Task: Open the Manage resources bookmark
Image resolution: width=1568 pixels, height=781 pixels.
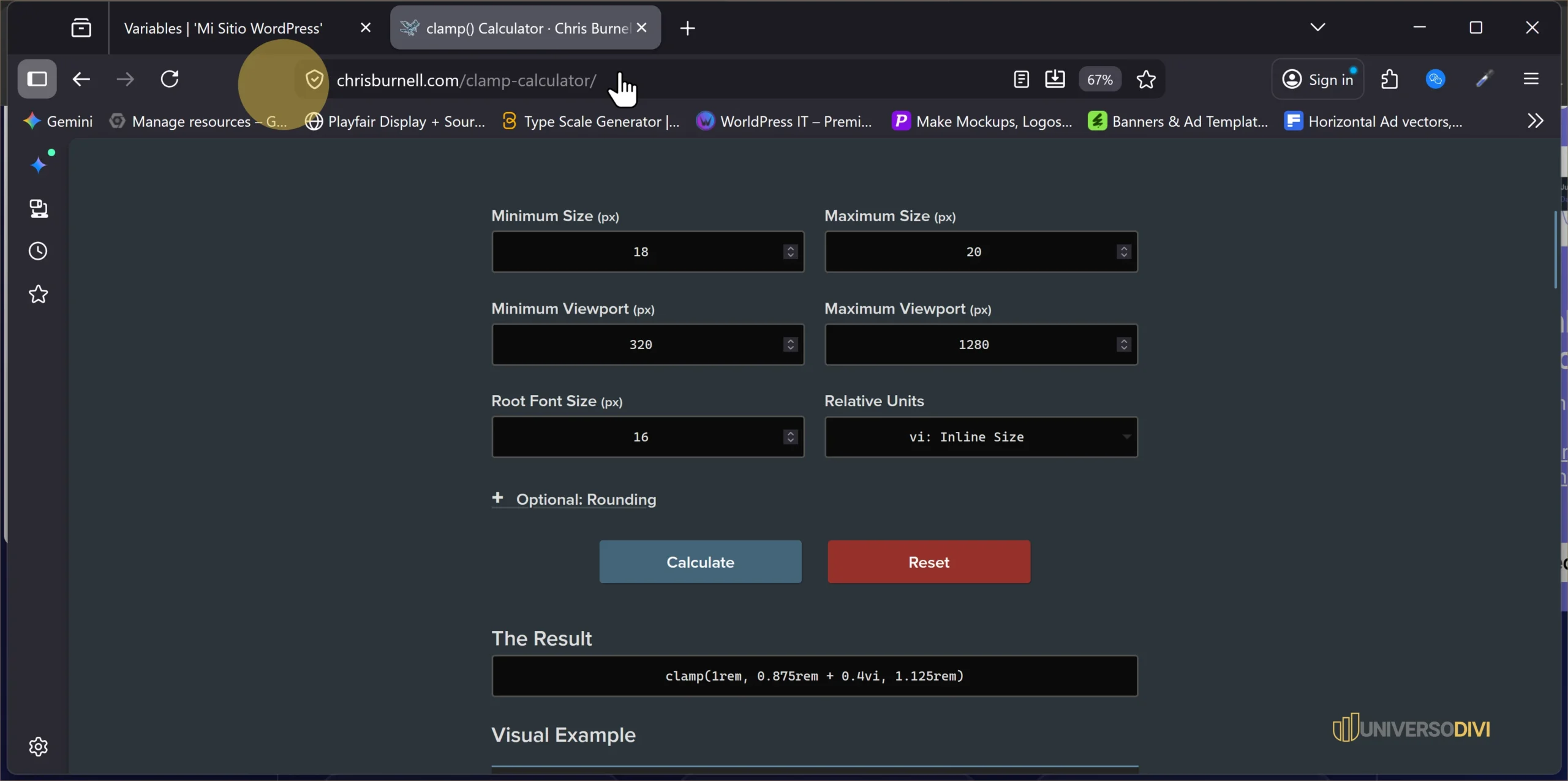Action: (198, 121)
